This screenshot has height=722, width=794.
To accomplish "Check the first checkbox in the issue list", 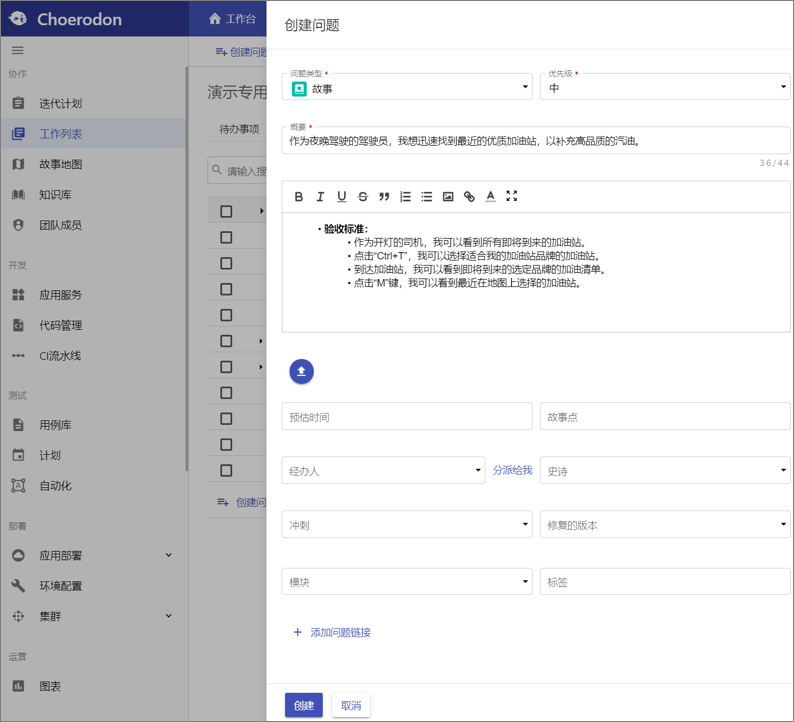I will 226,211.
